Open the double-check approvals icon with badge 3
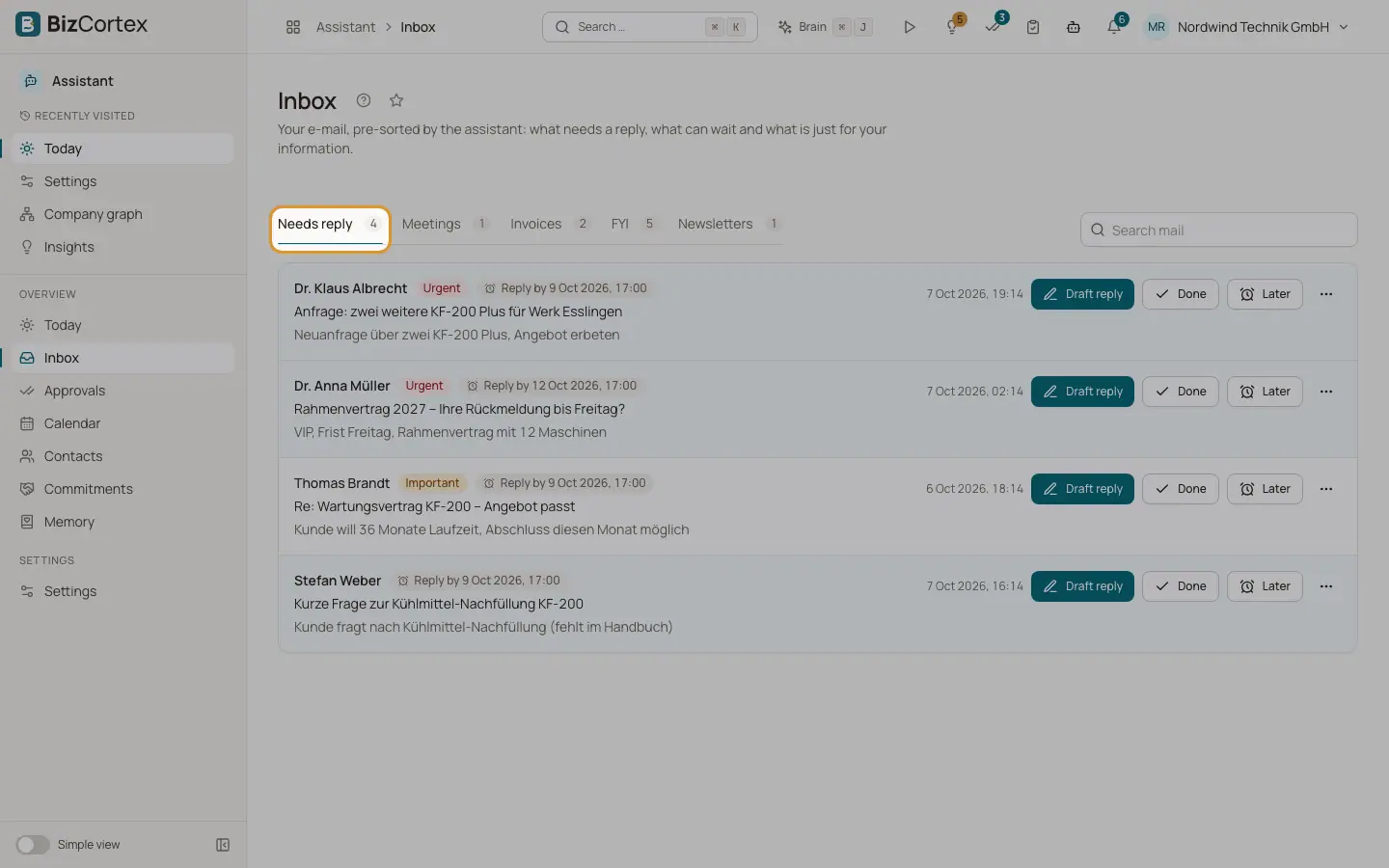Screen dimensions: 1389x868 click(993, 27)
